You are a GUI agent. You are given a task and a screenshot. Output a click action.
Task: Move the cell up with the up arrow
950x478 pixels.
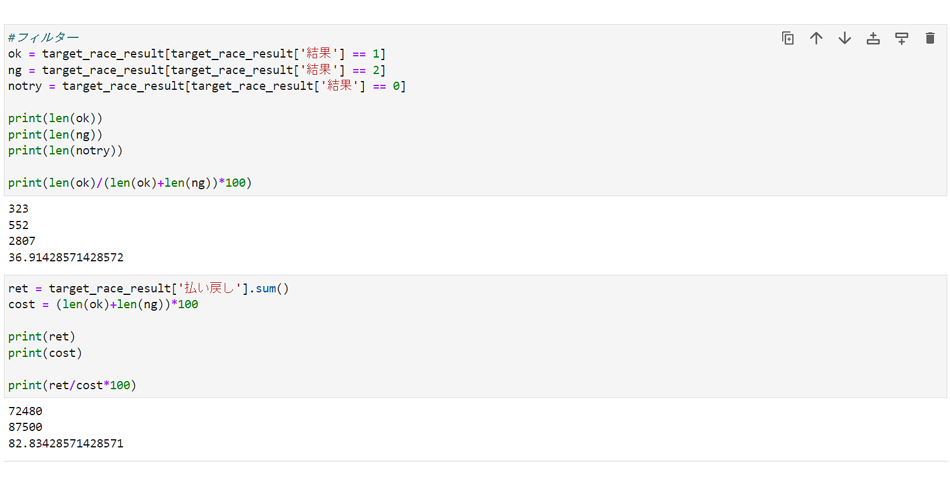tap(816, 38)
